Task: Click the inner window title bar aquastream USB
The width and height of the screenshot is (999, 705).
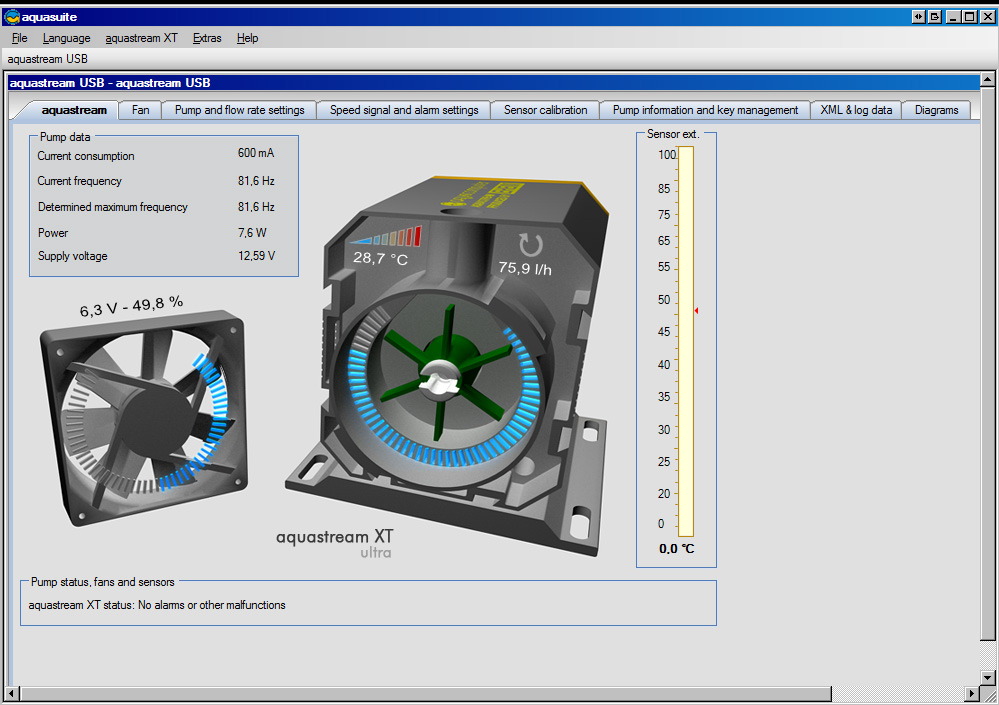Action: pyautogui.click(x=492, y=83)
